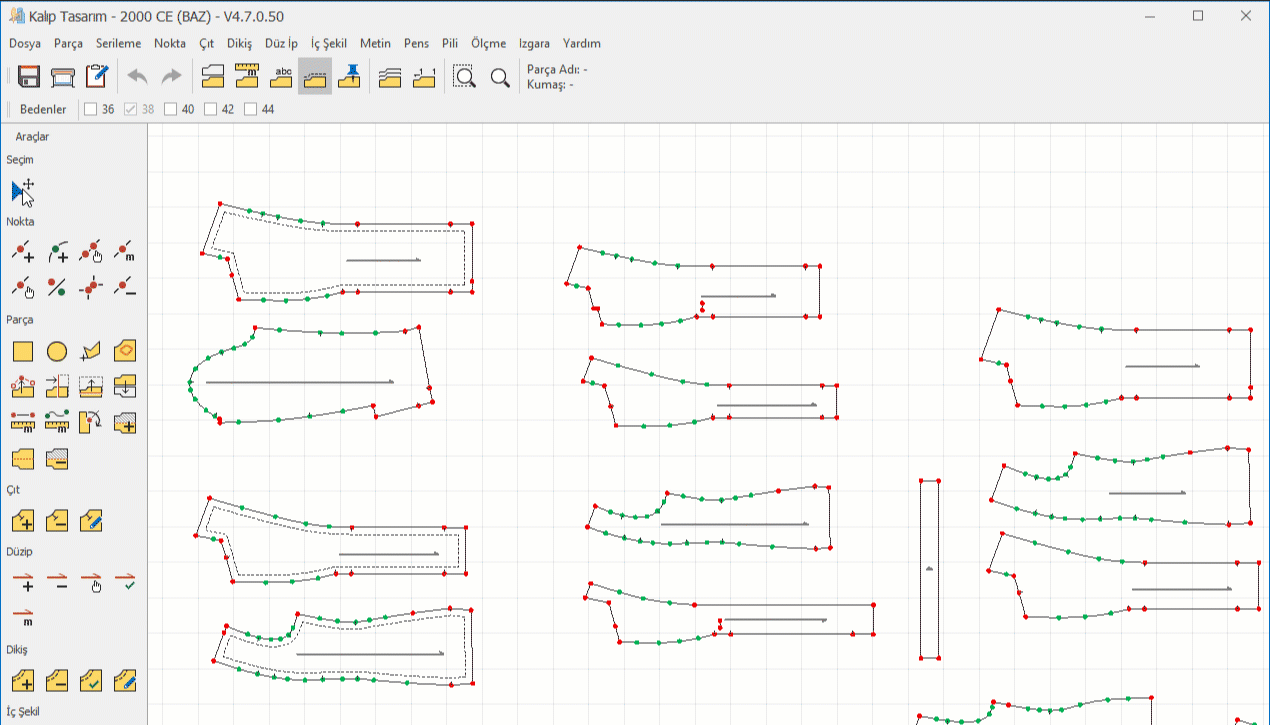Click the Bedenler label button
Screen dimensions: 1270x725
point(43,109)
